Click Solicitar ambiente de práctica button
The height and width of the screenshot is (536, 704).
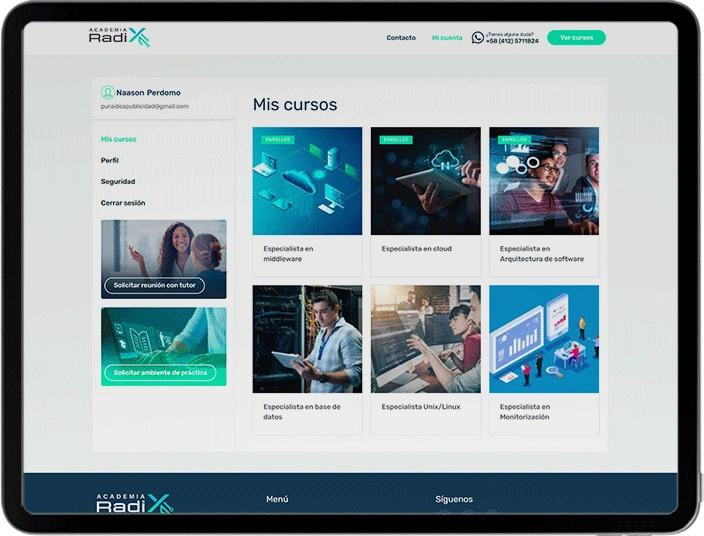coord(160,373)
